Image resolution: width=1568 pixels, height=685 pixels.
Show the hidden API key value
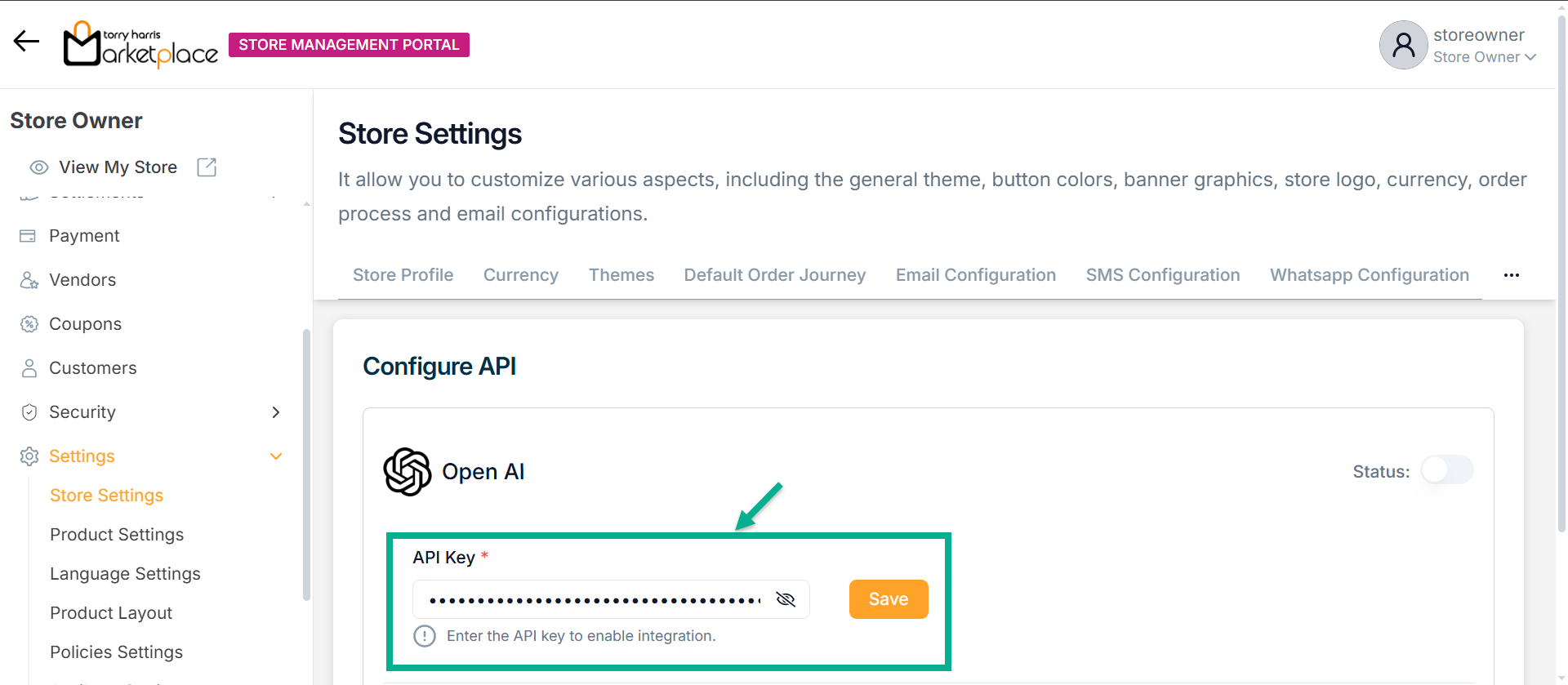pyautogui.click(x=786, y=599)
